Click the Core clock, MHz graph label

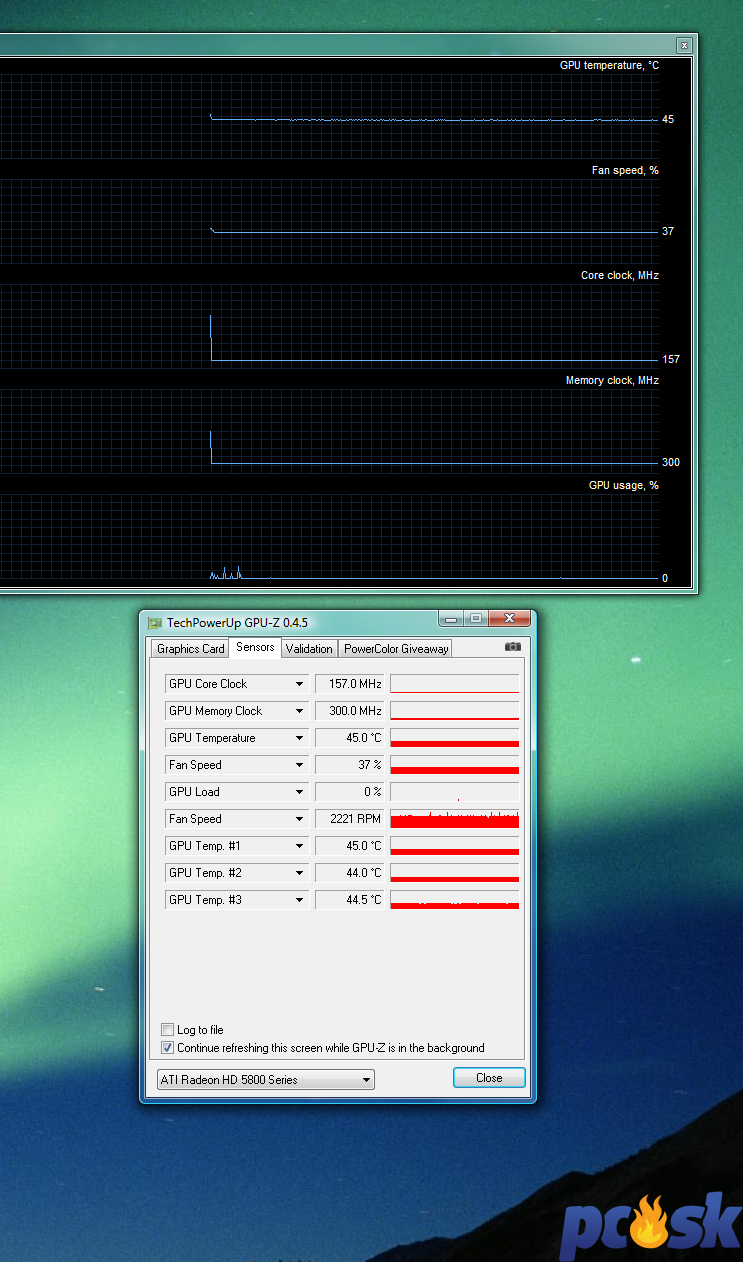tap(620, 276)
